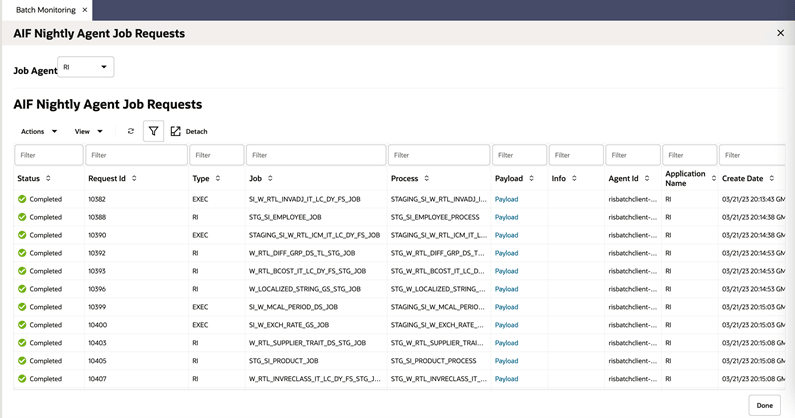Open Payload link for request 10396

coord(507,289)
